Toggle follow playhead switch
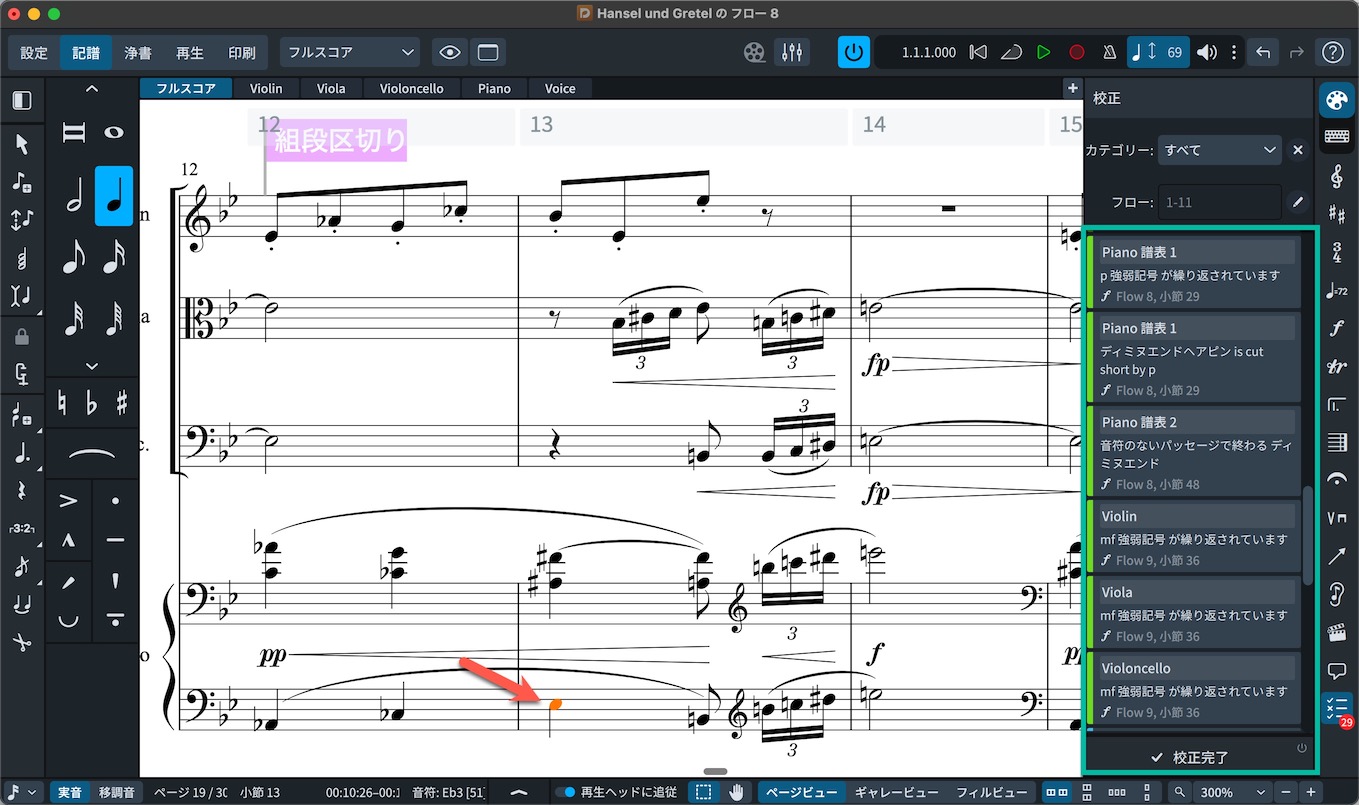The image size is (1359, 805). [567, 792]
